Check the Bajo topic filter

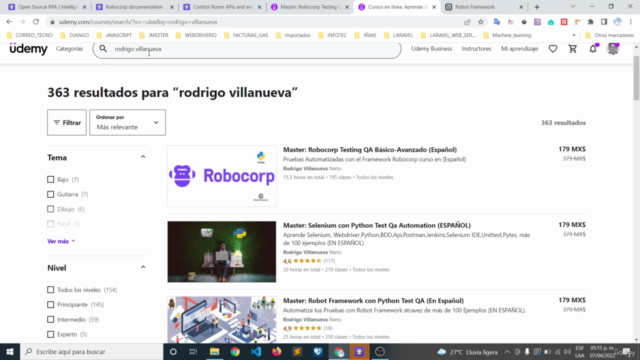(51, 179)
